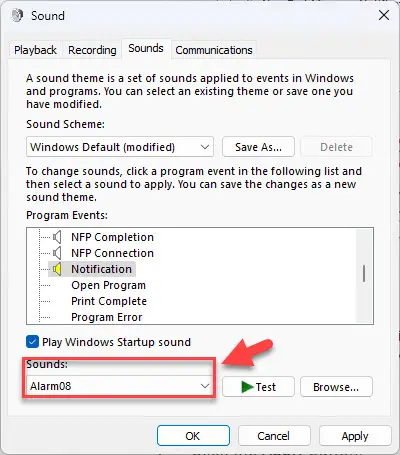Select the Open Program event
This screenshot has width=400, height=455.
109,285
